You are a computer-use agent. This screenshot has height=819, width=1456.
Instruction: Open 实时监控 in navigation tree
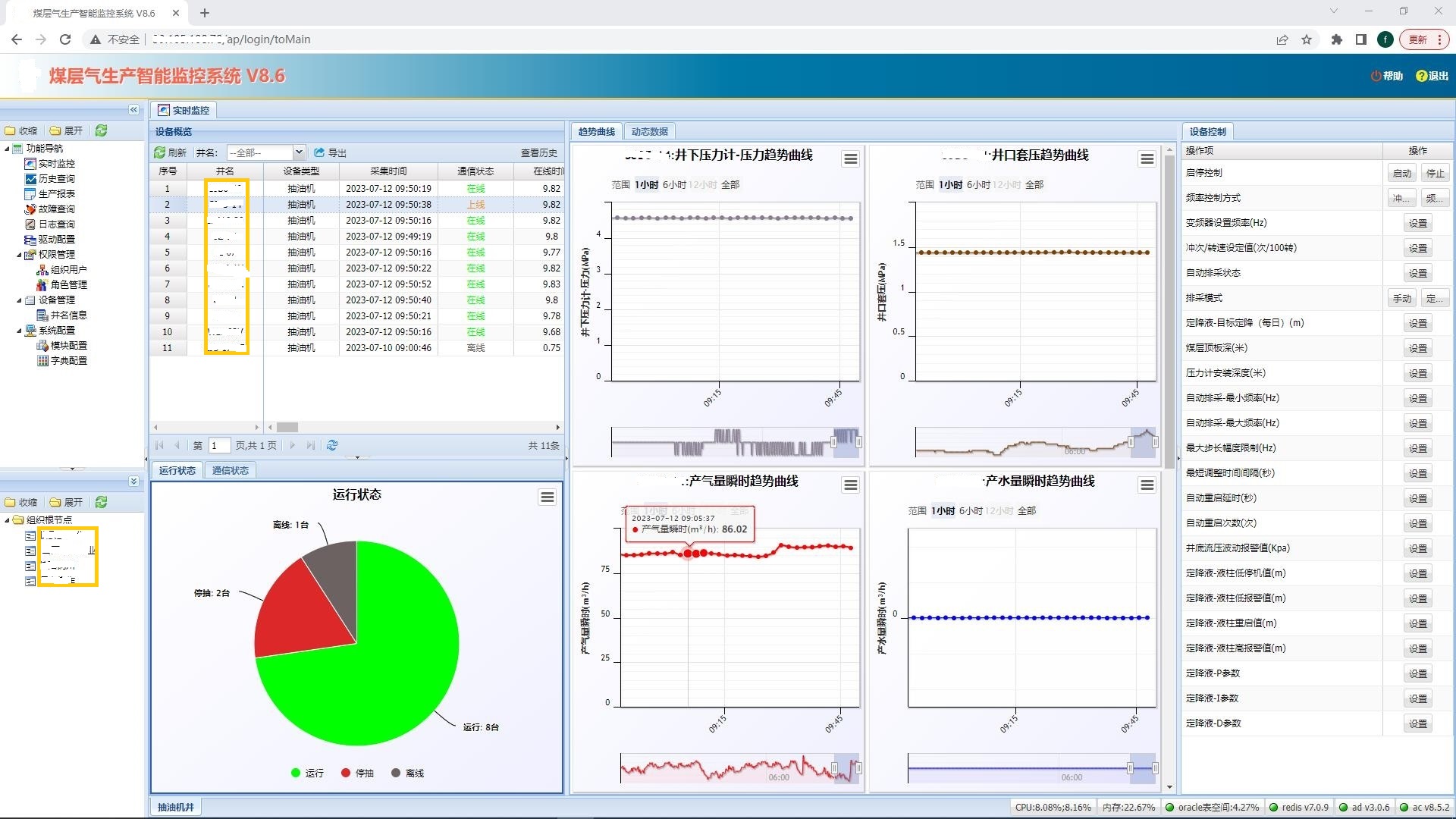tap(56, 164)
